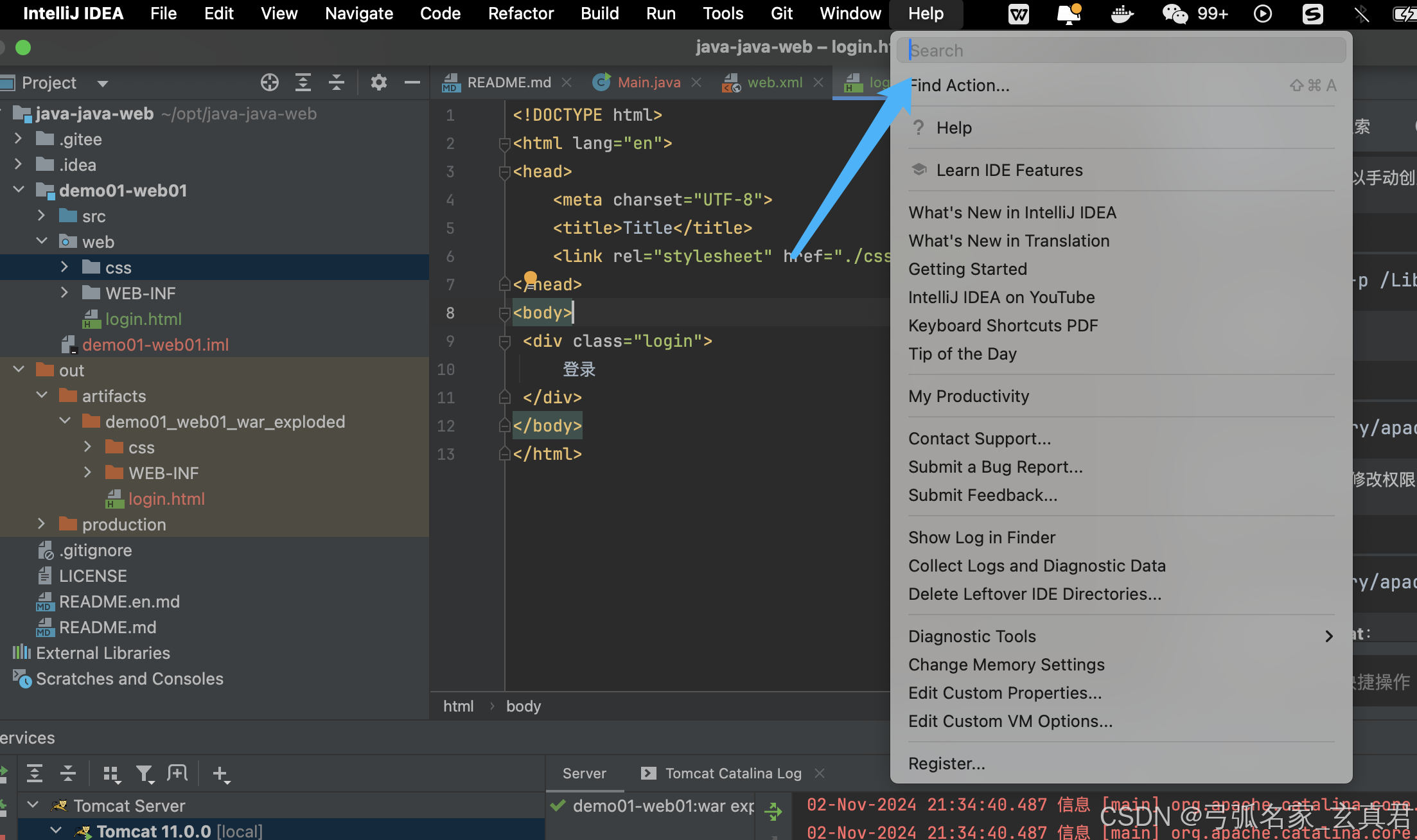Collapse all nodes in the Project panel
1417x840 pixels.
point(337,82)
